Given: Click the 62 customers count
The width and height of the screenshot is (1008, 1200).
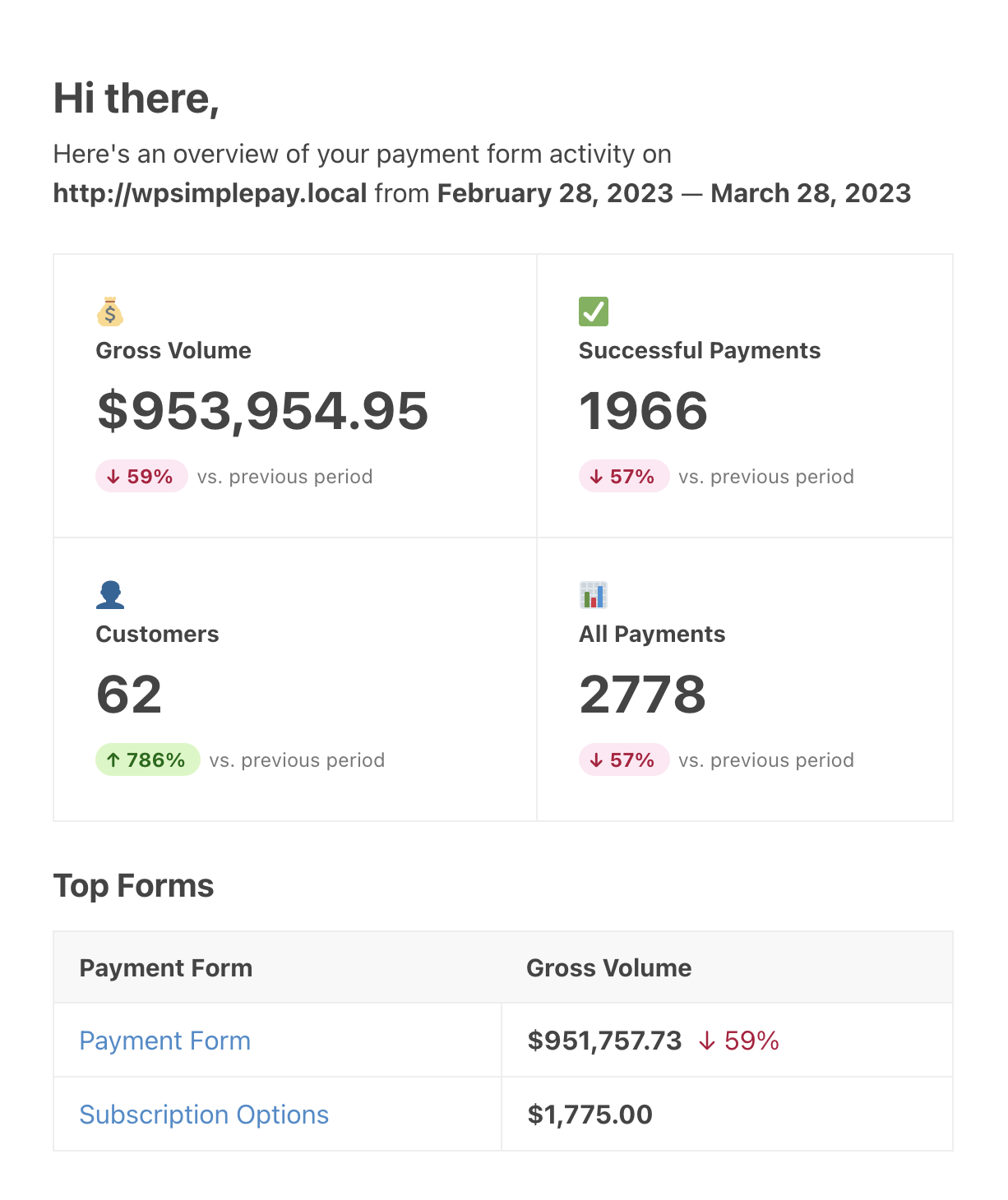Looking at the screenshot, I should tap(129, 695).
